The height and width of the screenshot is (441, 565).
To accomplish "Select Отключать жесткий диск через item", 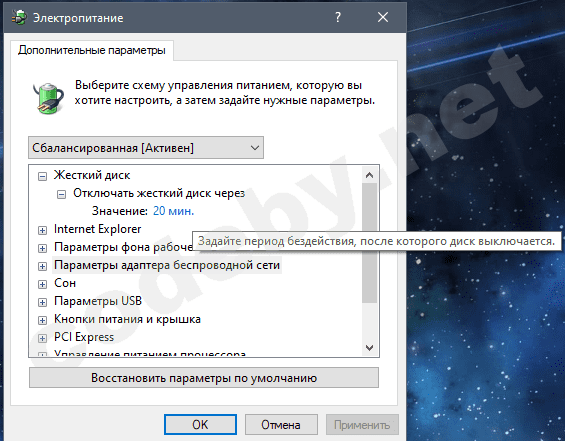I will coord(159,193).
